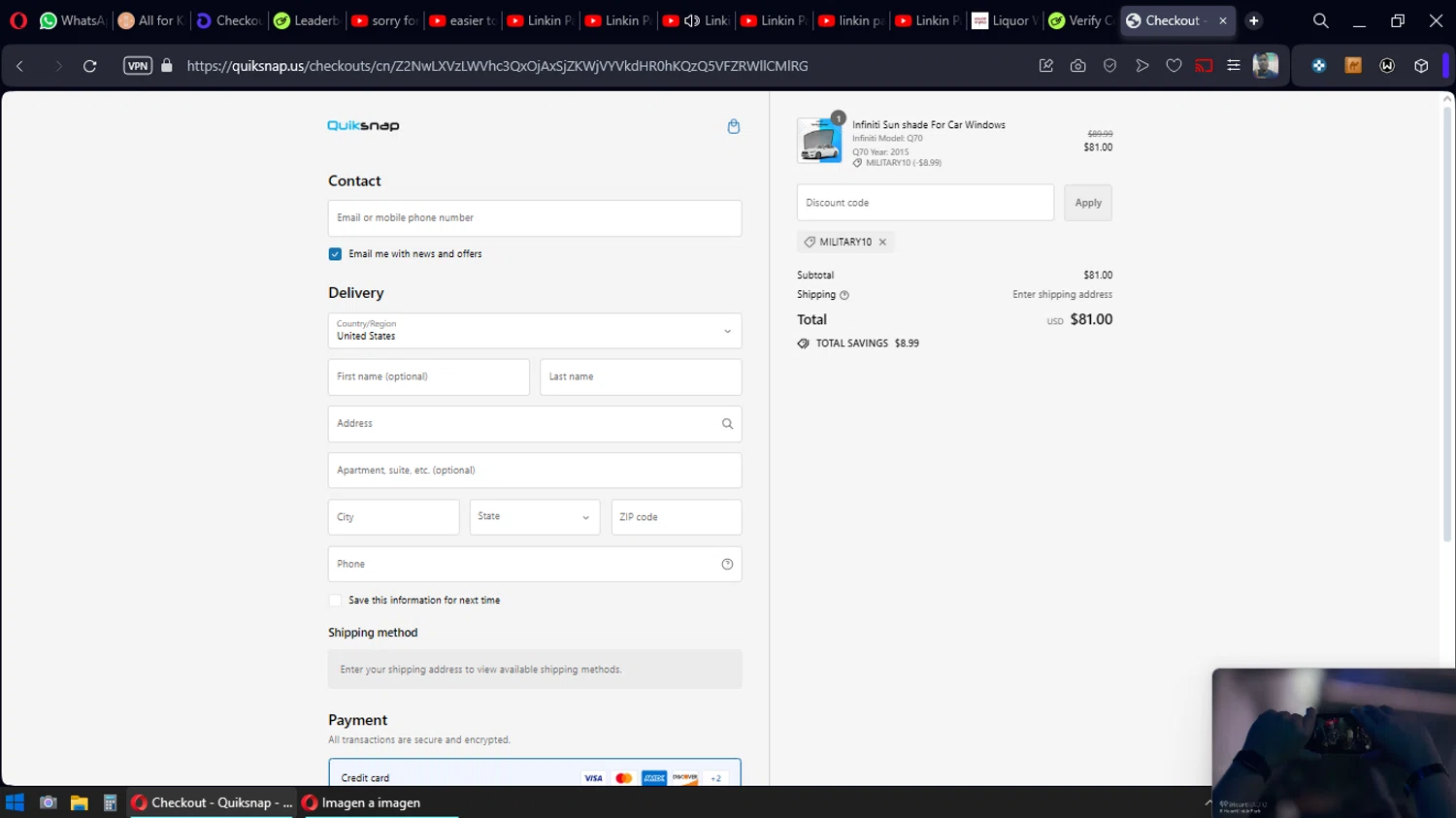Image resolution: width=1456 pixels, height=818 pixels.
Task: Open the taskbar camera app
Action: [48, 802]
